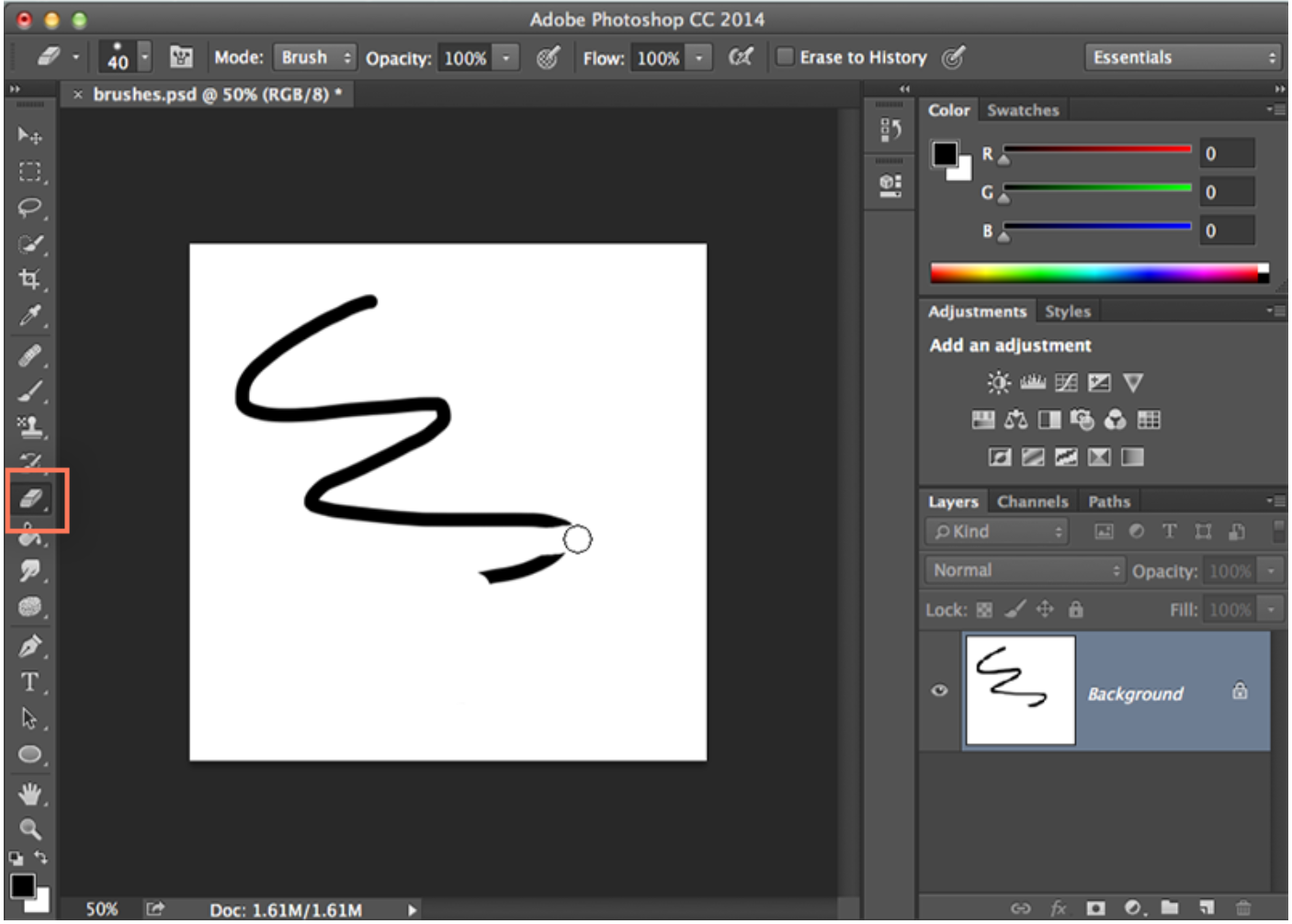Viewport: 1292px width, 924px height.
Task: Add a Curves adjustment from the Adjustments panel
Action: click(1067, 383)
